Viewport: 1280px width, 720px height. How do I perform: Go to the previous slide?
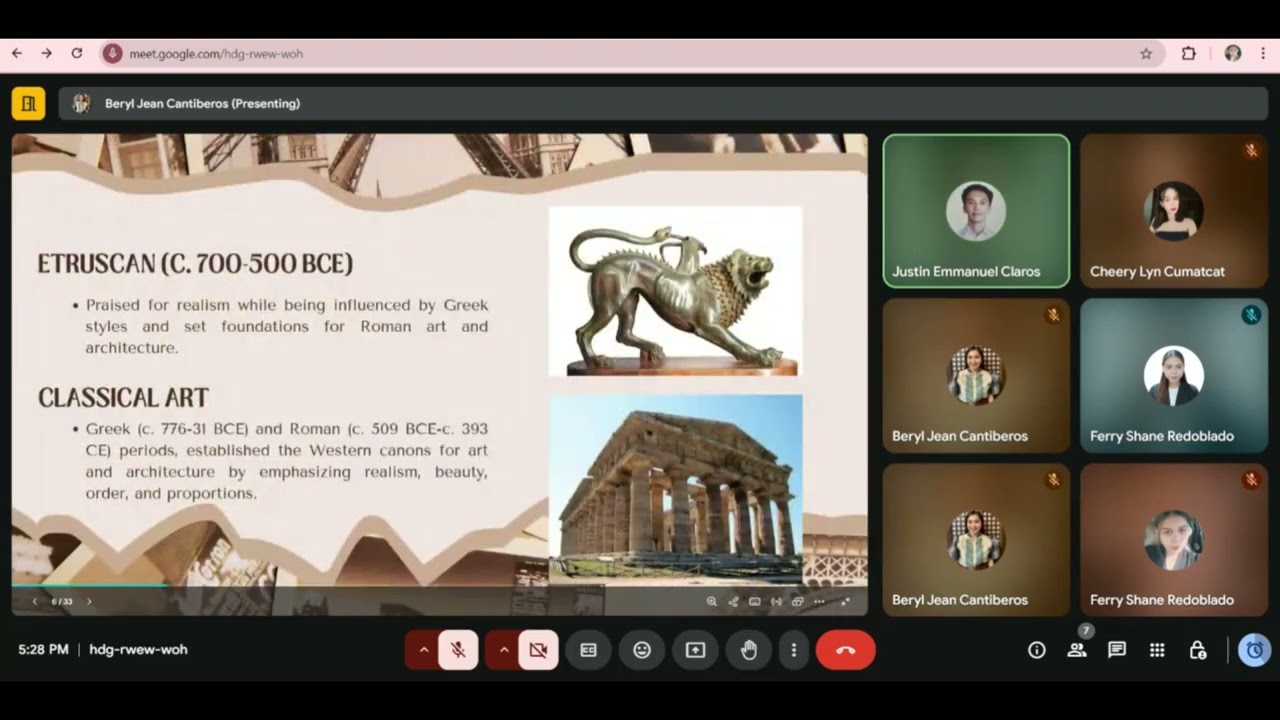point(35,601)
